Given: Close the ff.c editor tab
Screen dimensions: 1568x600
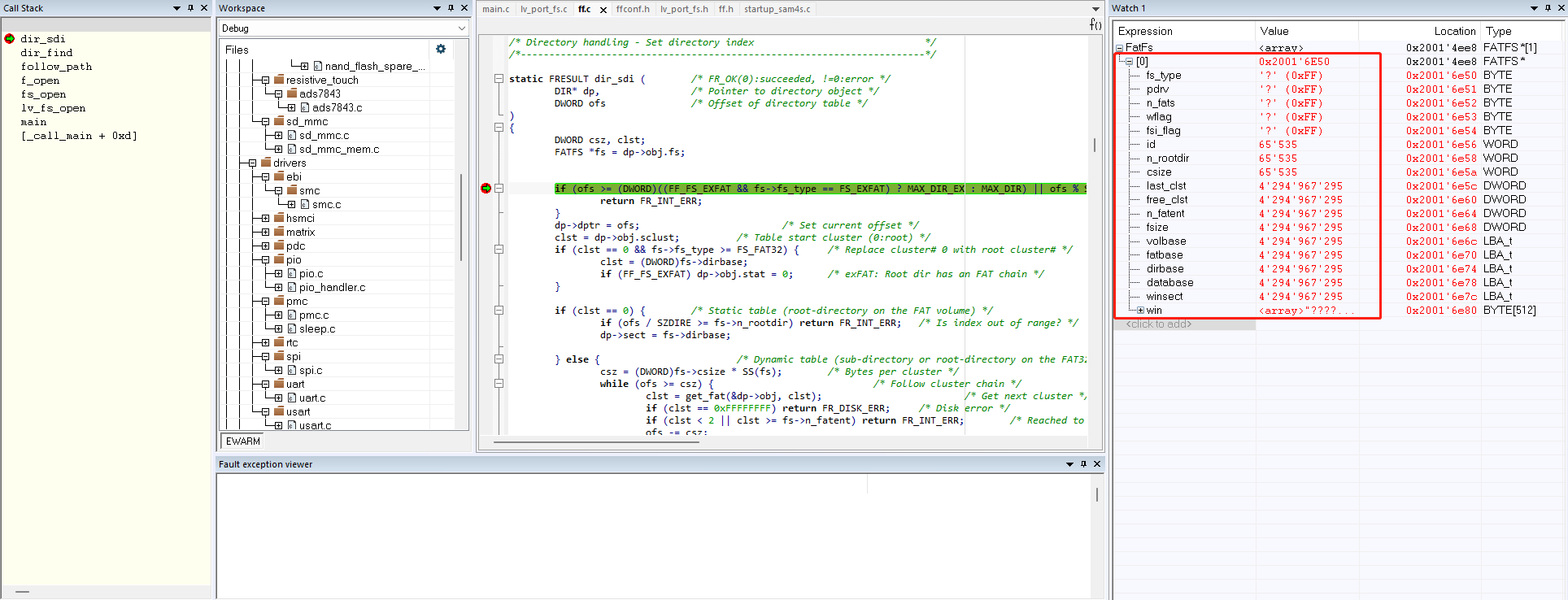Looking at the screenshot, I should point(603,10).
